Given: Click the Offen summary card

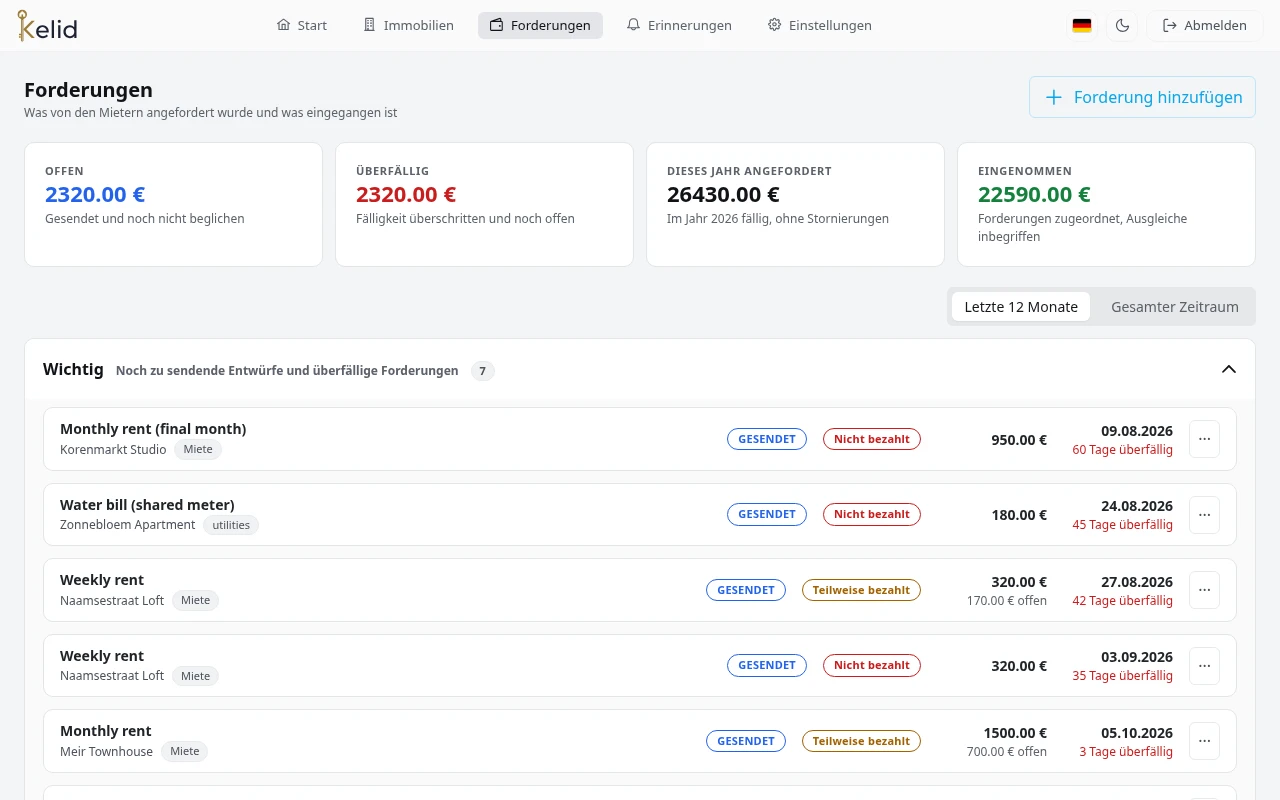Looking at the screenshot, I should click(x=173, y=204).
